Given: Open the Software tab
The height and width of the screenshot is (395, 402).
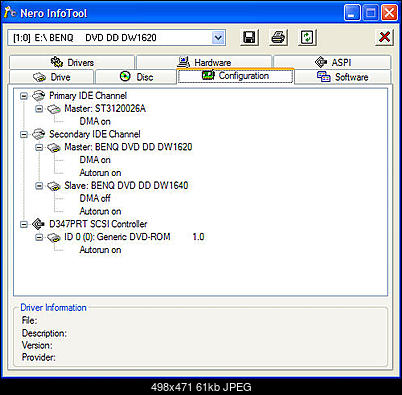Looking at the screenshot, I should [x=342, y=77].
